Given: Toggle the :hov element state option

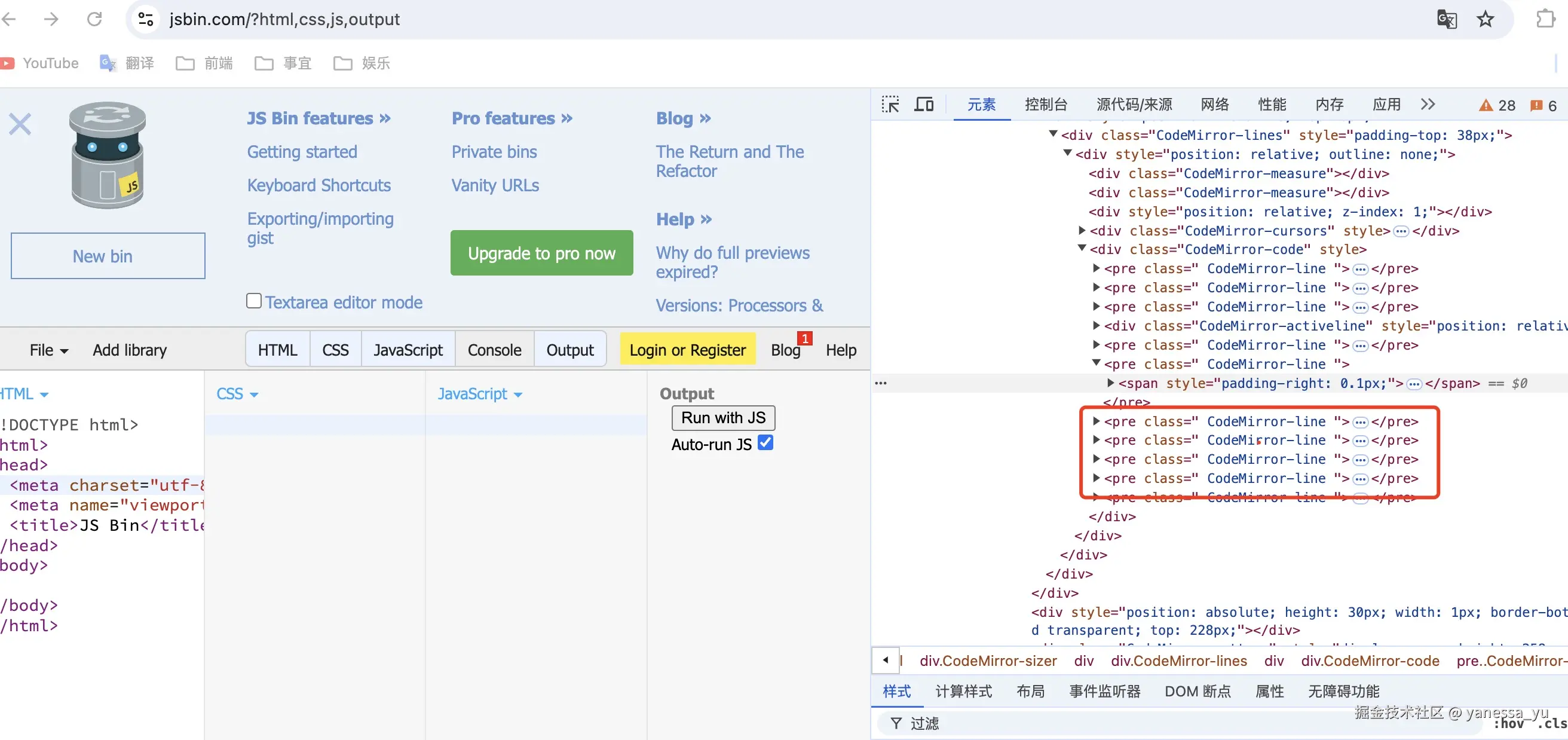Looking at the screenshot, I should click(1508, 724).
